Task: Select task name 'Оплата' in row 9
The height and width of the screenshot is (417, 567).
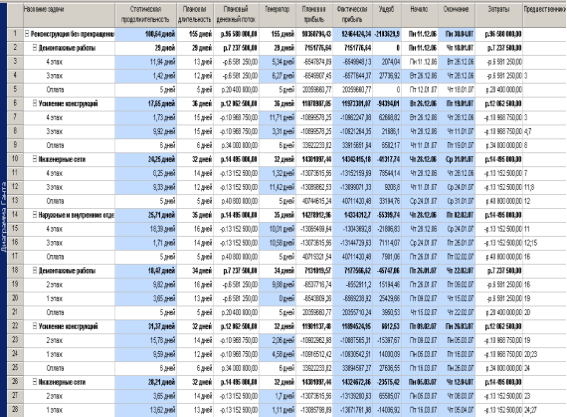Action: 55,145
